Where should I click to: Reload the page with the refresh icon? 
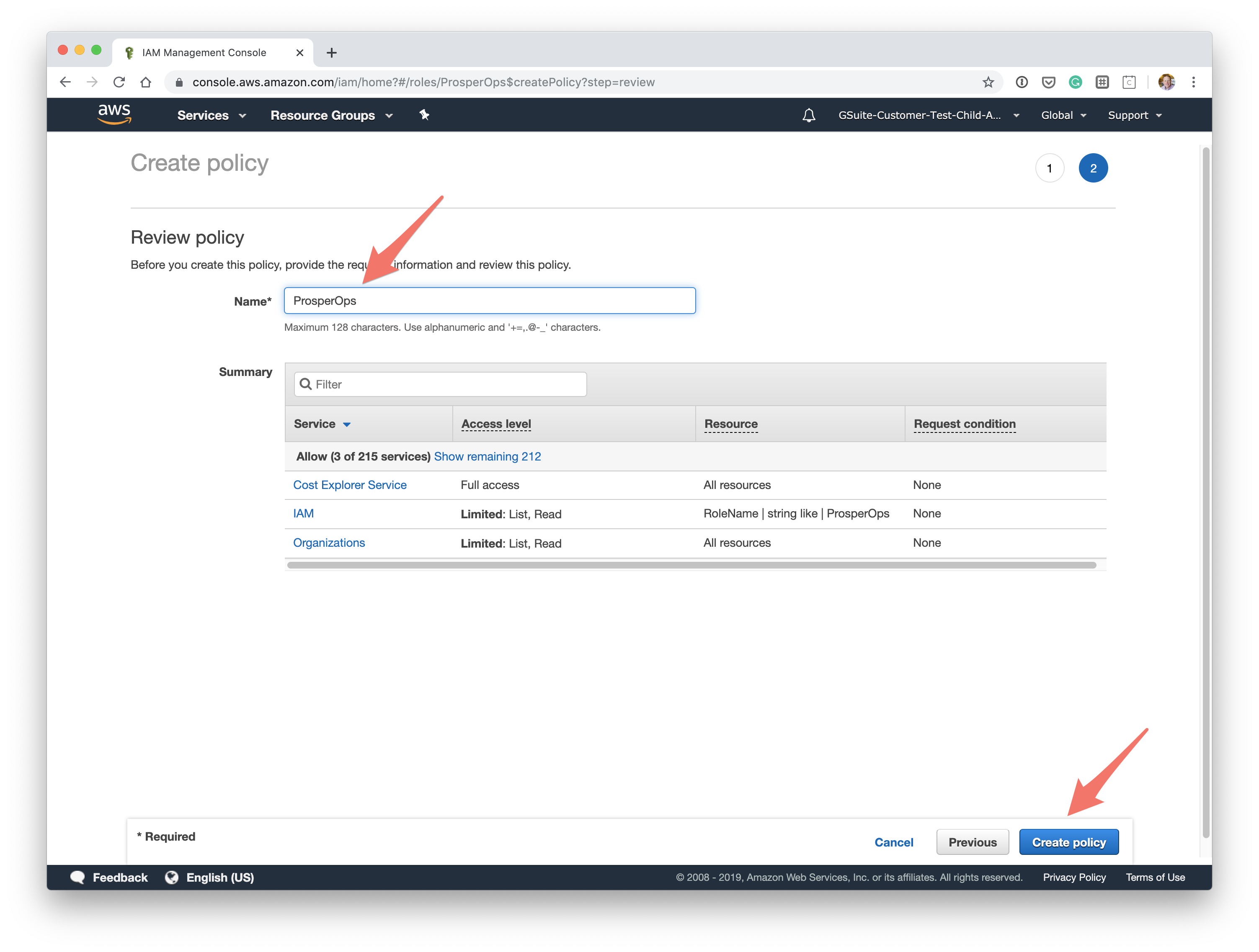click(119, 82)
